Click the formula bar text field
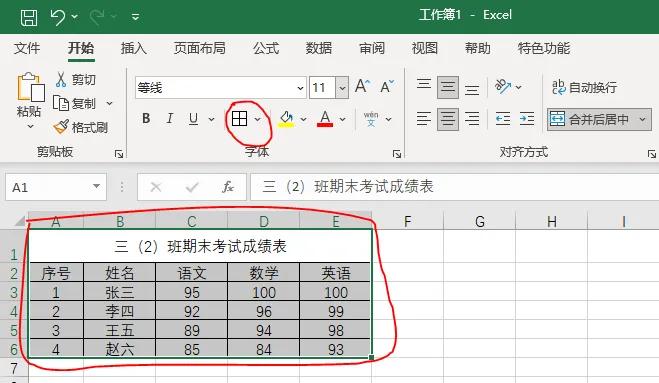 (x=455, y=187)
